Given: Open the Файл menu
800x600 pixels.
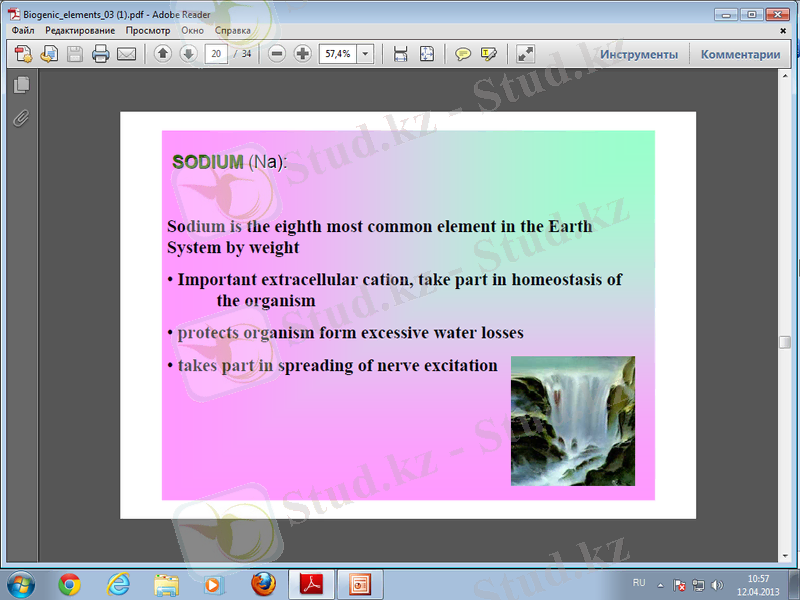Looking at the screenshot, I should click(x=23, y=31).
